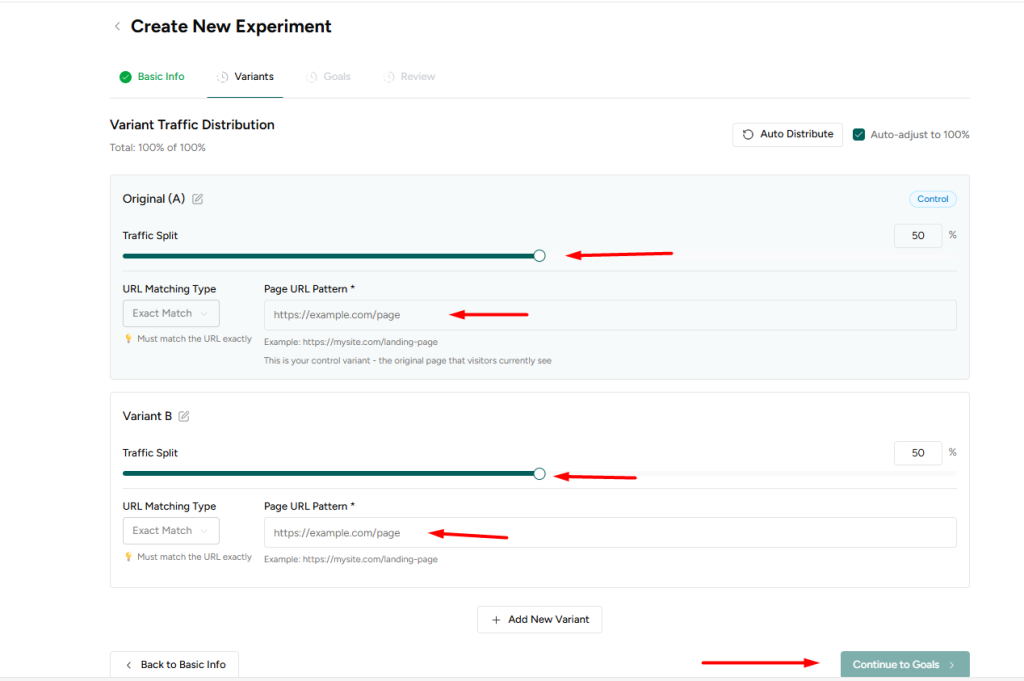Click Original (A) traffic percentage field
This screenshot has height=681, width=1024.
tap(917, 235)
